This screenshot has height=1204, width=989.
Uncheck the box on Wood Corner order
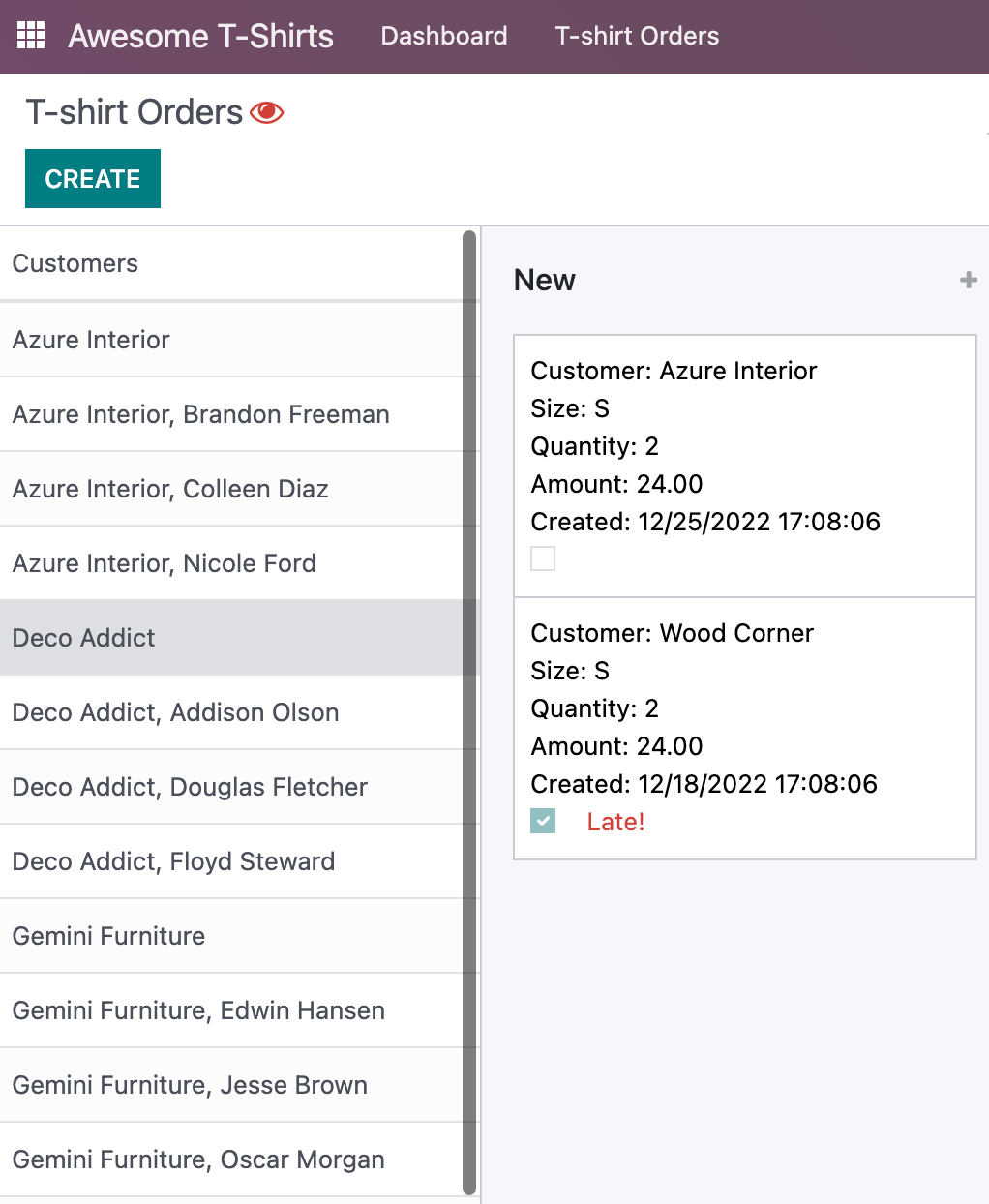coord(543,822)
